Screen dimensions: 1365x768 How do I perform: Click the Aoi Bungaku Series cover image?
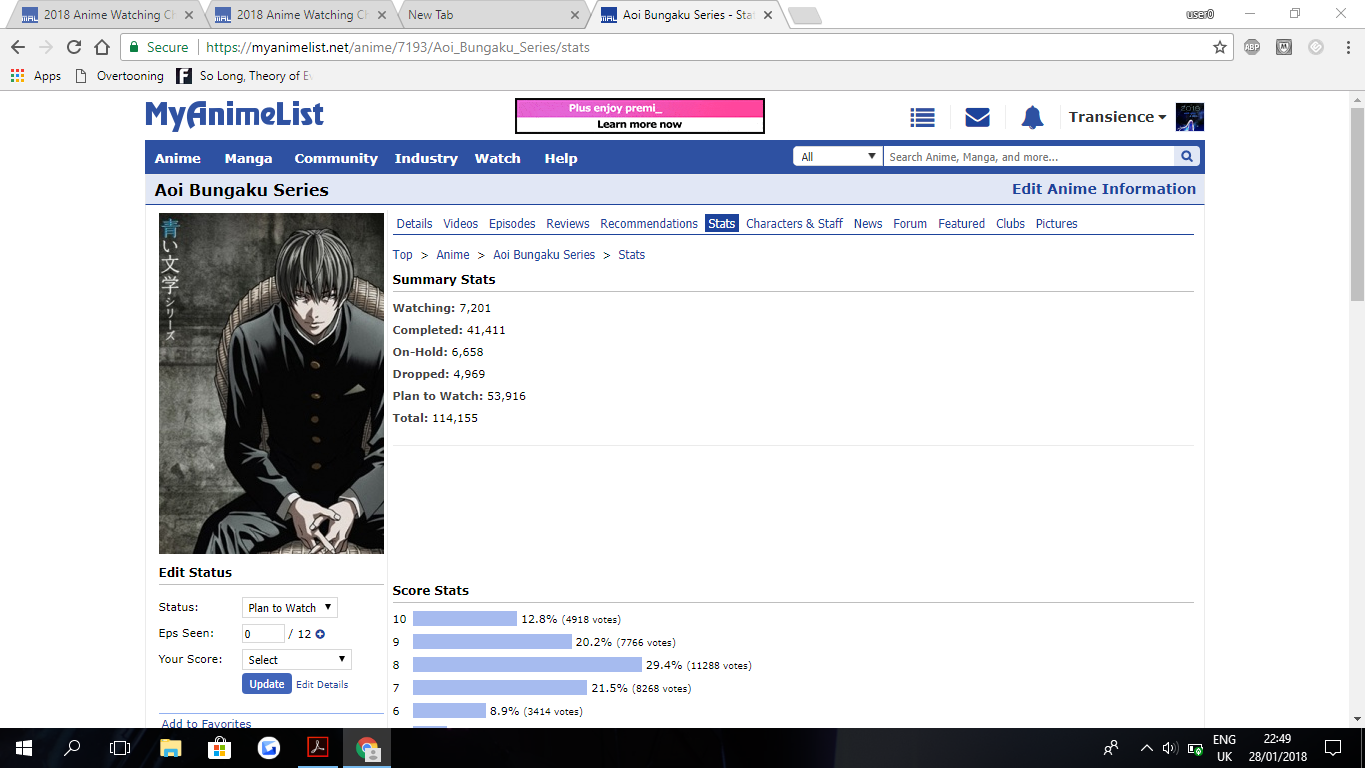click(271, 383)
